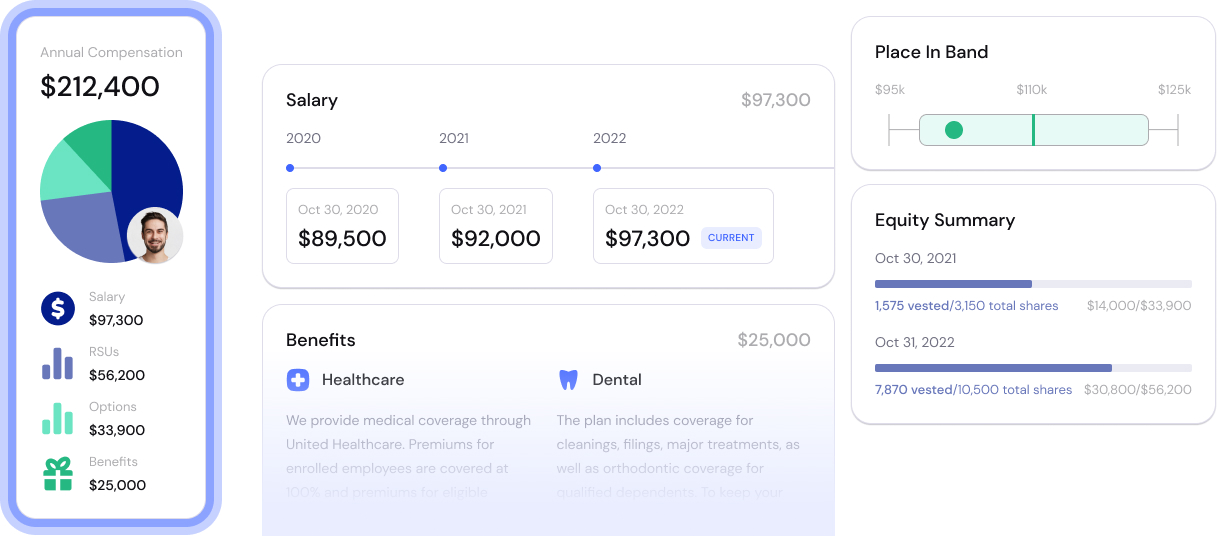Select the 2021 timeline dot
Viewport: 1217px width, 536px height.
[443, 168]
